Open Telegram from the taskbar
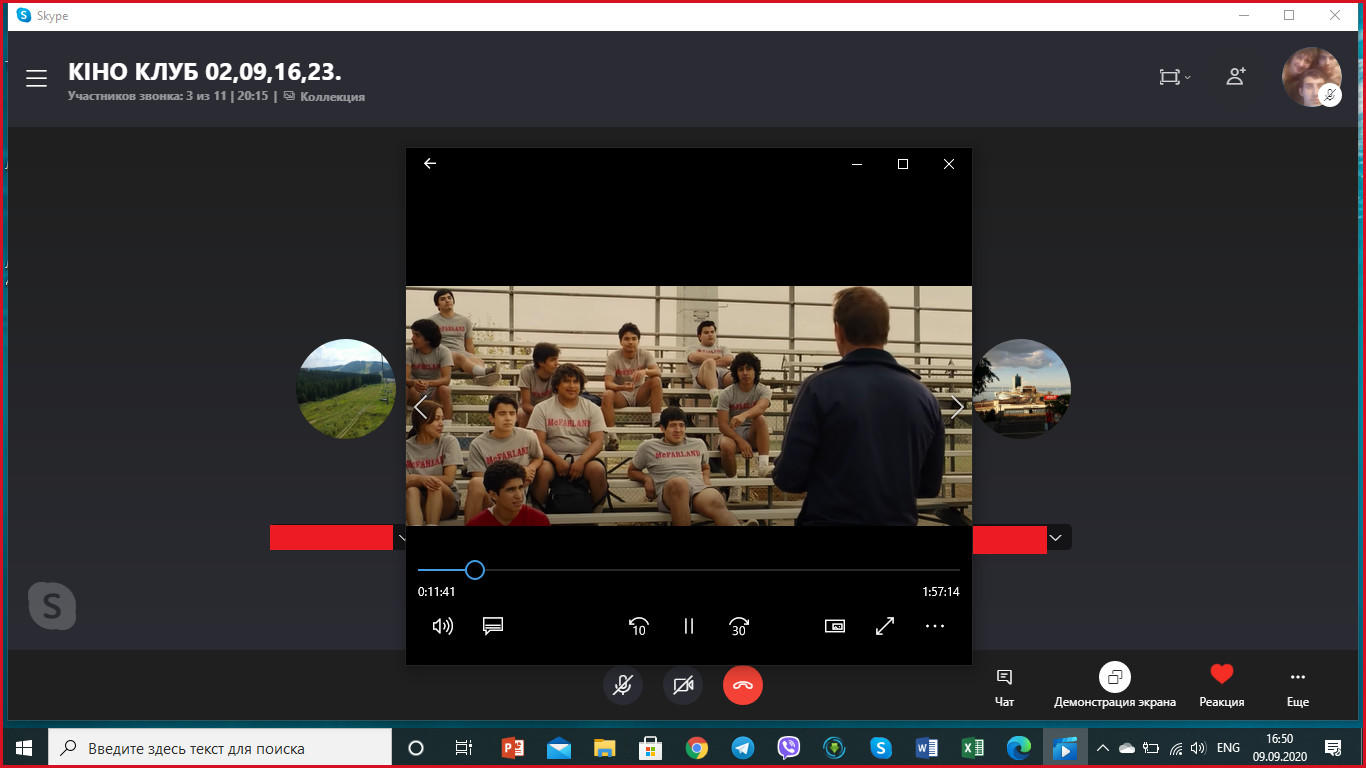This screenshot has width=1366, height=768. coord(743,747)
